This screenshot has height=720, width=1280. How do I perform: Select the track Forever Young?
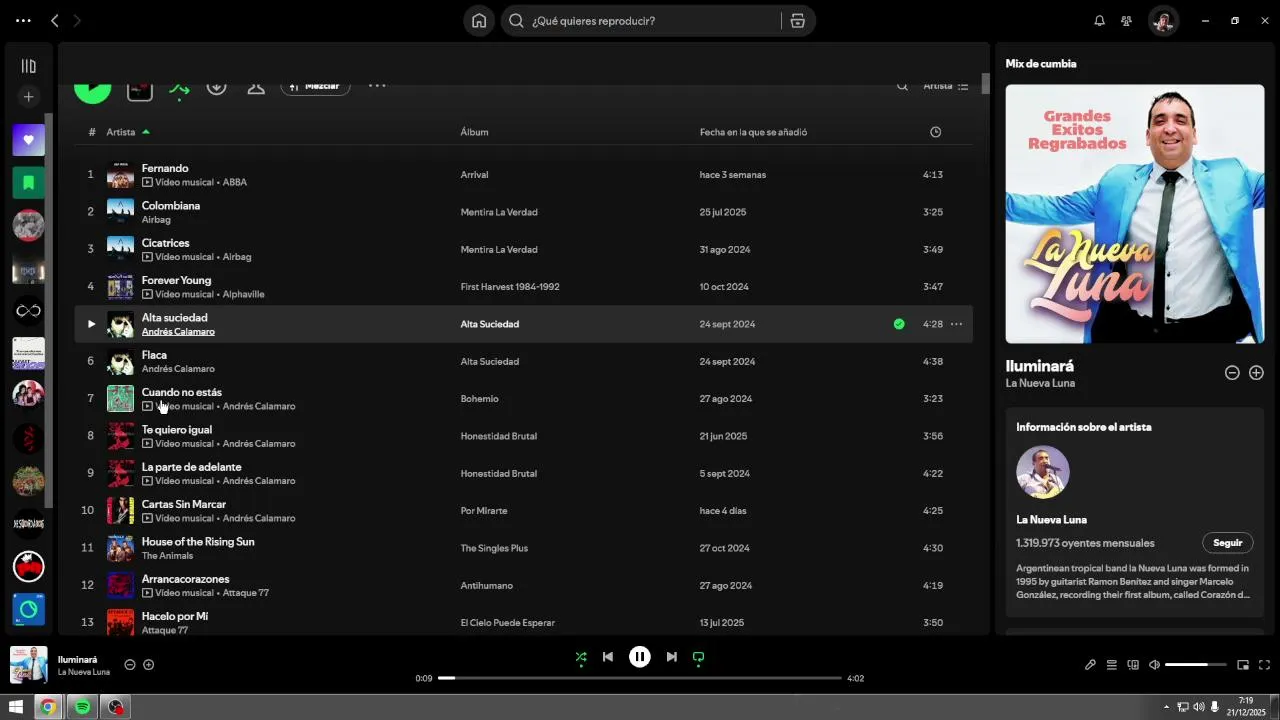[x=176, y=280]
